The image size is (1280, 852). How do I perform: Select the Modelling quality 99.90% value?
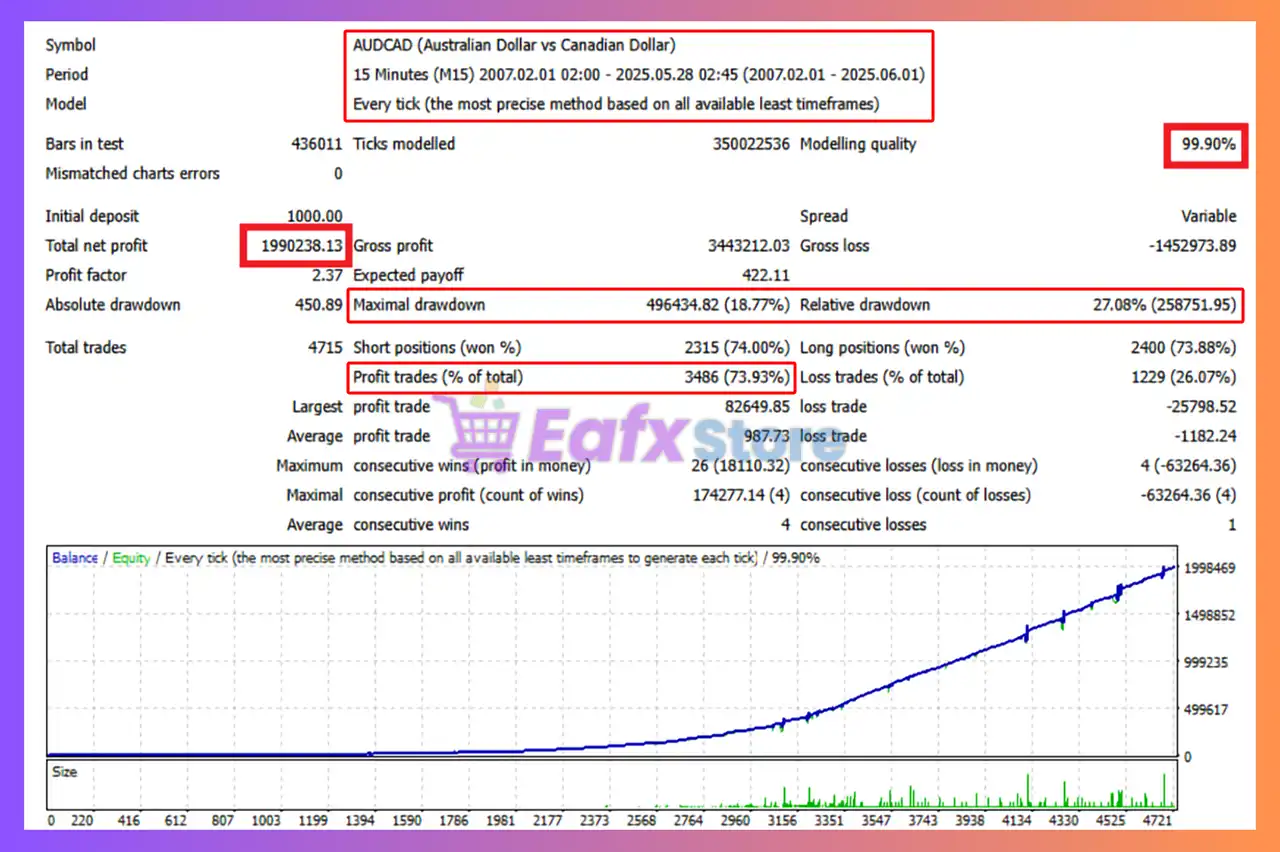point(1208,145)
